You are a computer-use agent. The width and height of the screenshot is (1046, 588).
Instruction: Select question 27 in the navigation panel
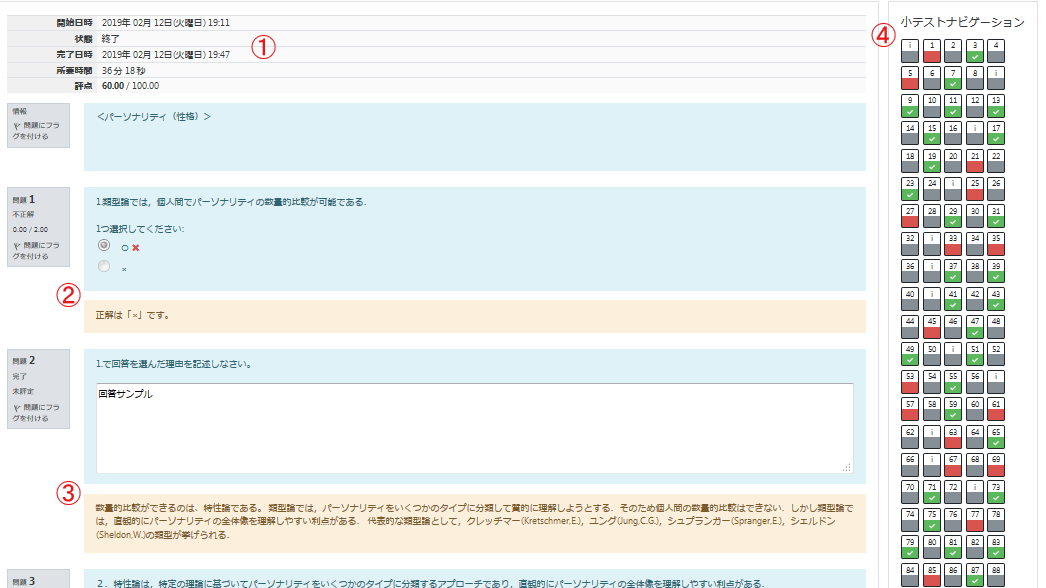[910, 216]
